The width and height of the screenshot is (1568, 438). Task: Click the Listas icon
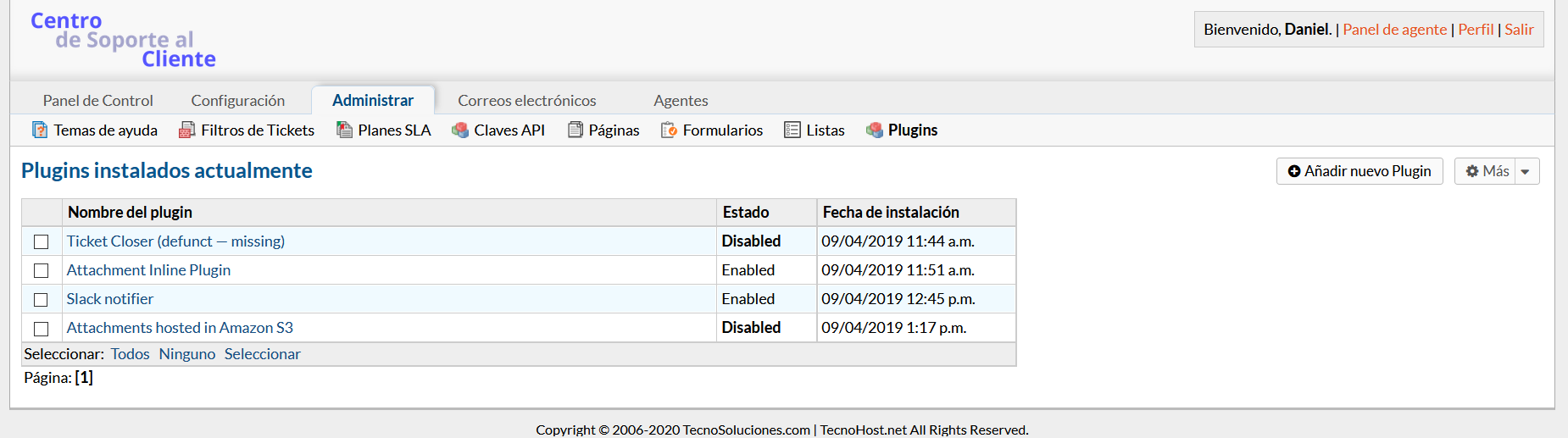(792, 130)
